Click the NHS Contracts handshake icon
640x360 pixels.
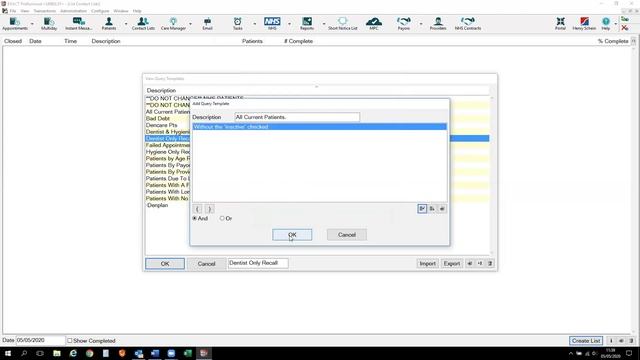(x=468, y=24)
